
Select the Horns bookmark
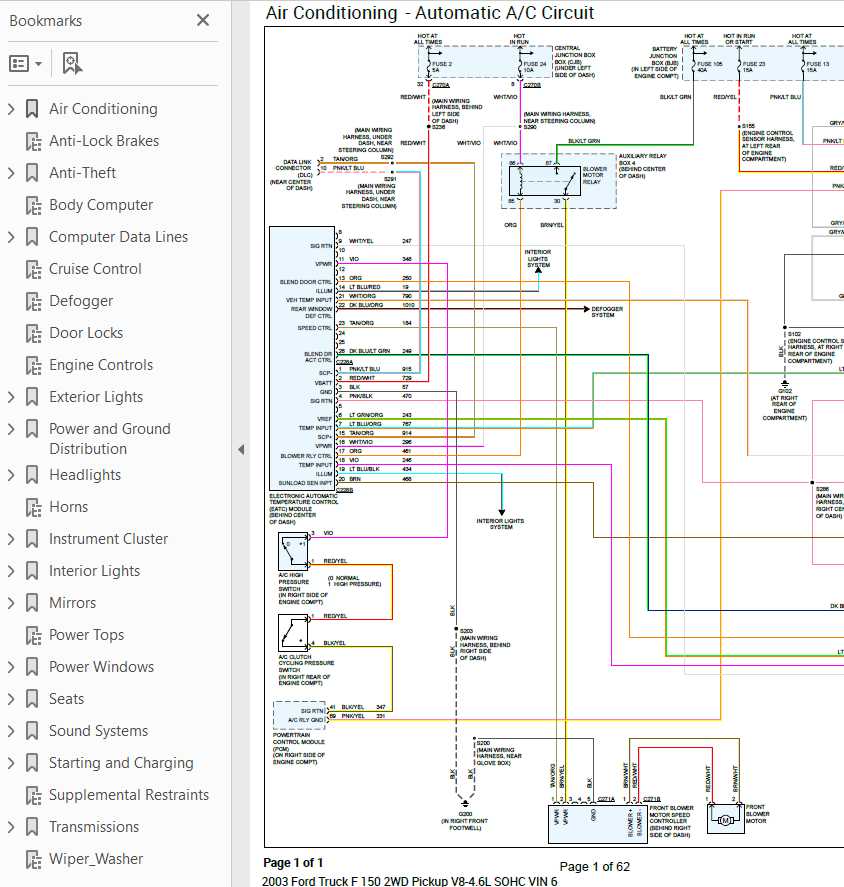click(x=68, y=507)
